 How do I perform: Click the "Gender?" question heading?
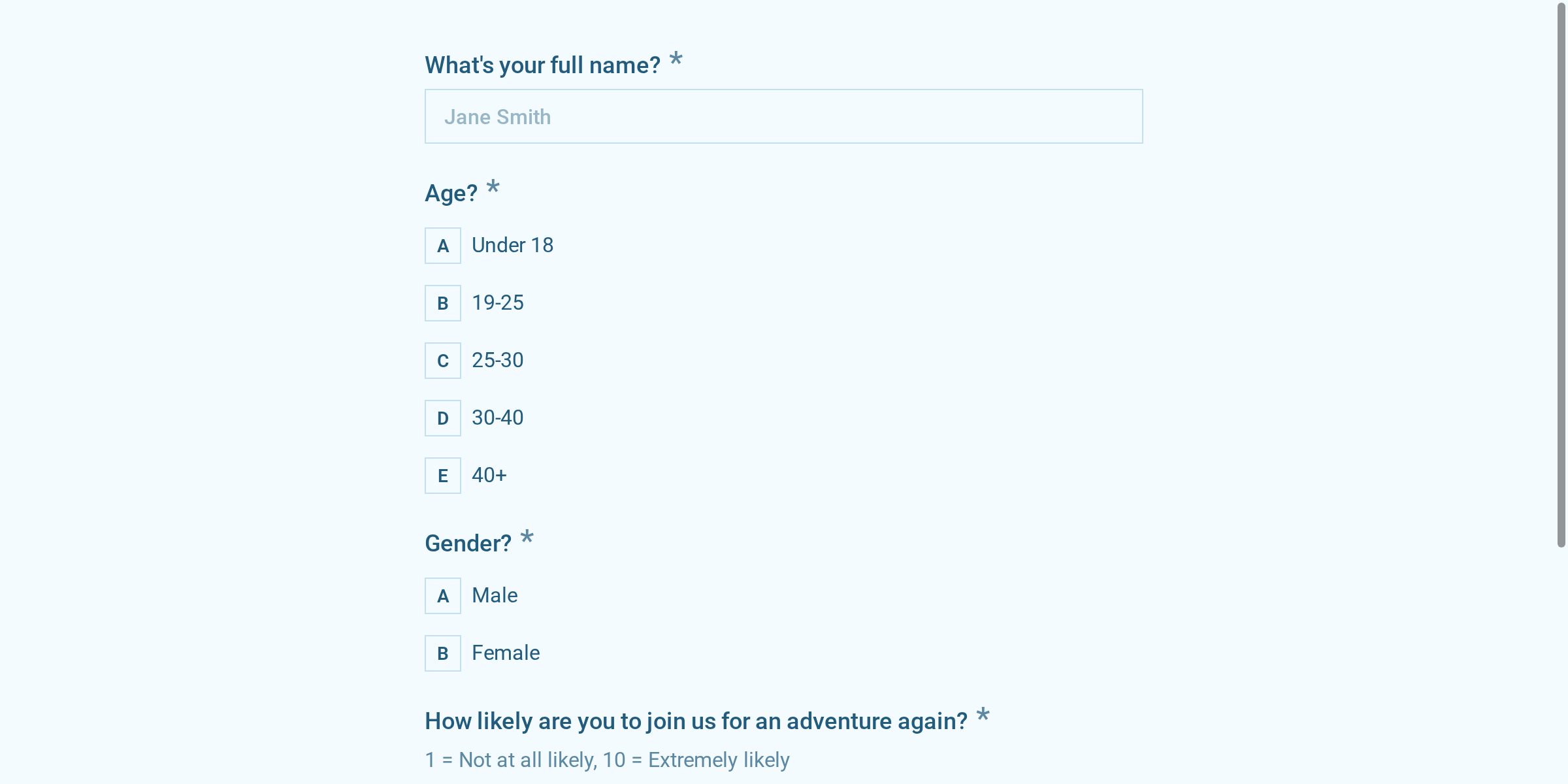click(469, 542)
